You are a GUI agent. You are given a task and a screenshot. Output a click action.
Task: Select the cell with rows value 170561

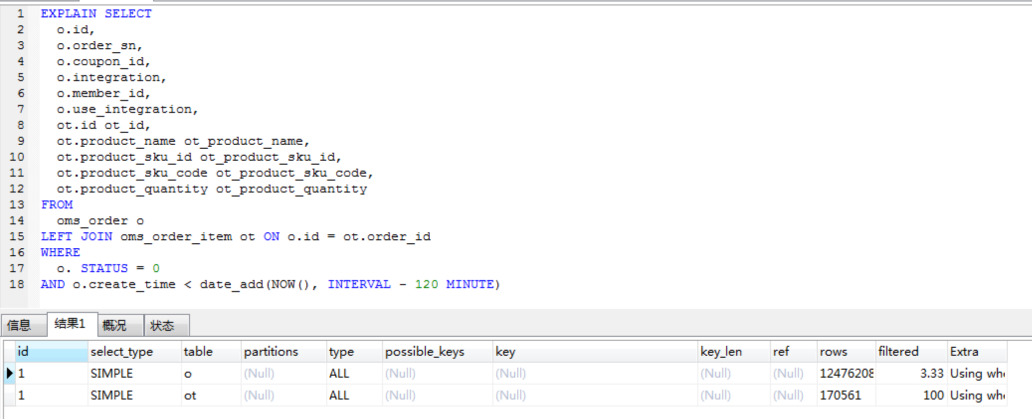[841, 395]
